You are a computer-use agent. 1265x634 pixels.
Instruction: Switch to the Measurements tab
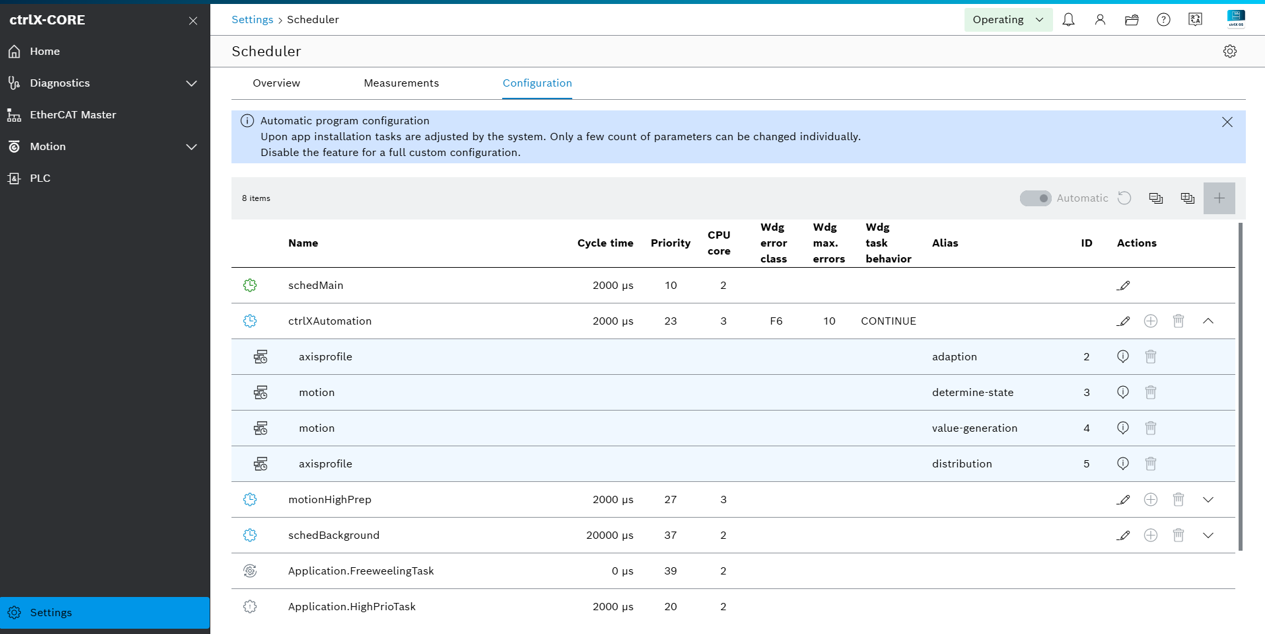(x=401, y=83)
